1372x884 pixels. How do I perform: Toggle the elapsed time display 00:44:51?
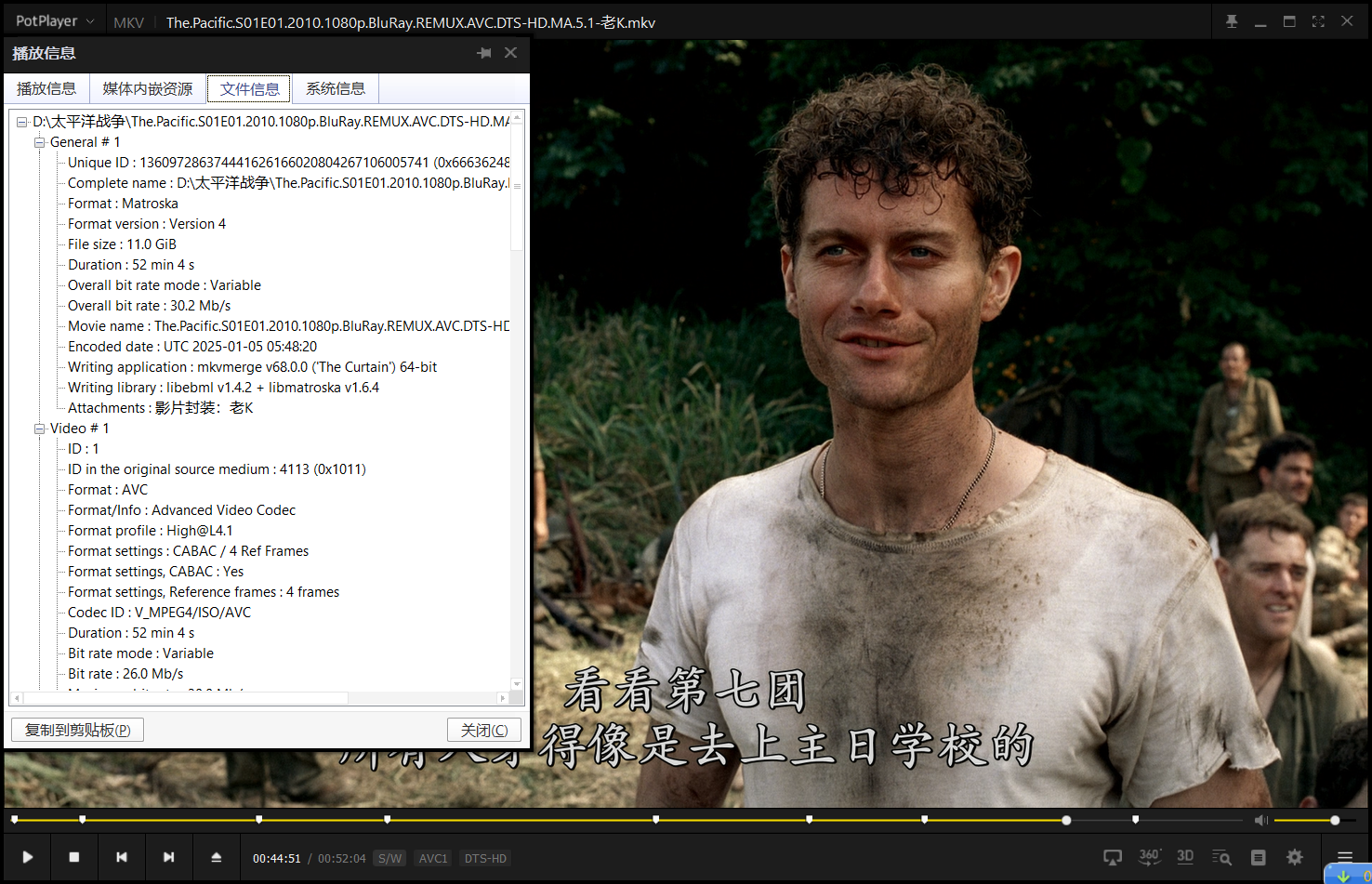pyautogui.click(x=277, y=858)
